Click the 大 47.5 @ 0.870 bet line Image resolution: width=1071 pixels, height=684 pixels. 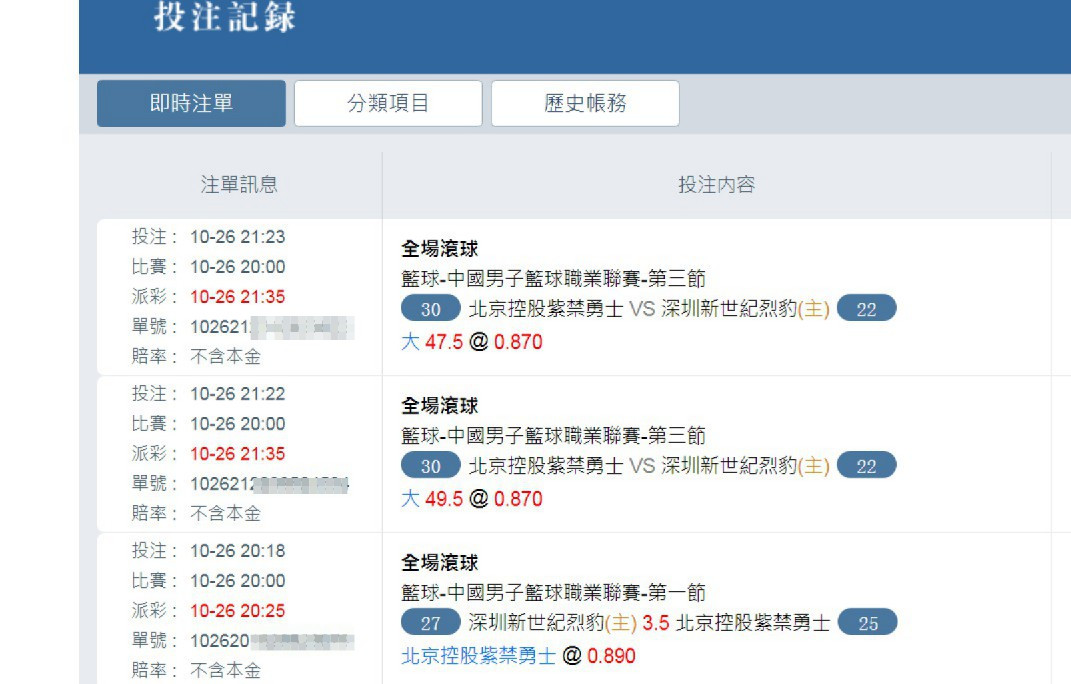[x=472, y=342]
